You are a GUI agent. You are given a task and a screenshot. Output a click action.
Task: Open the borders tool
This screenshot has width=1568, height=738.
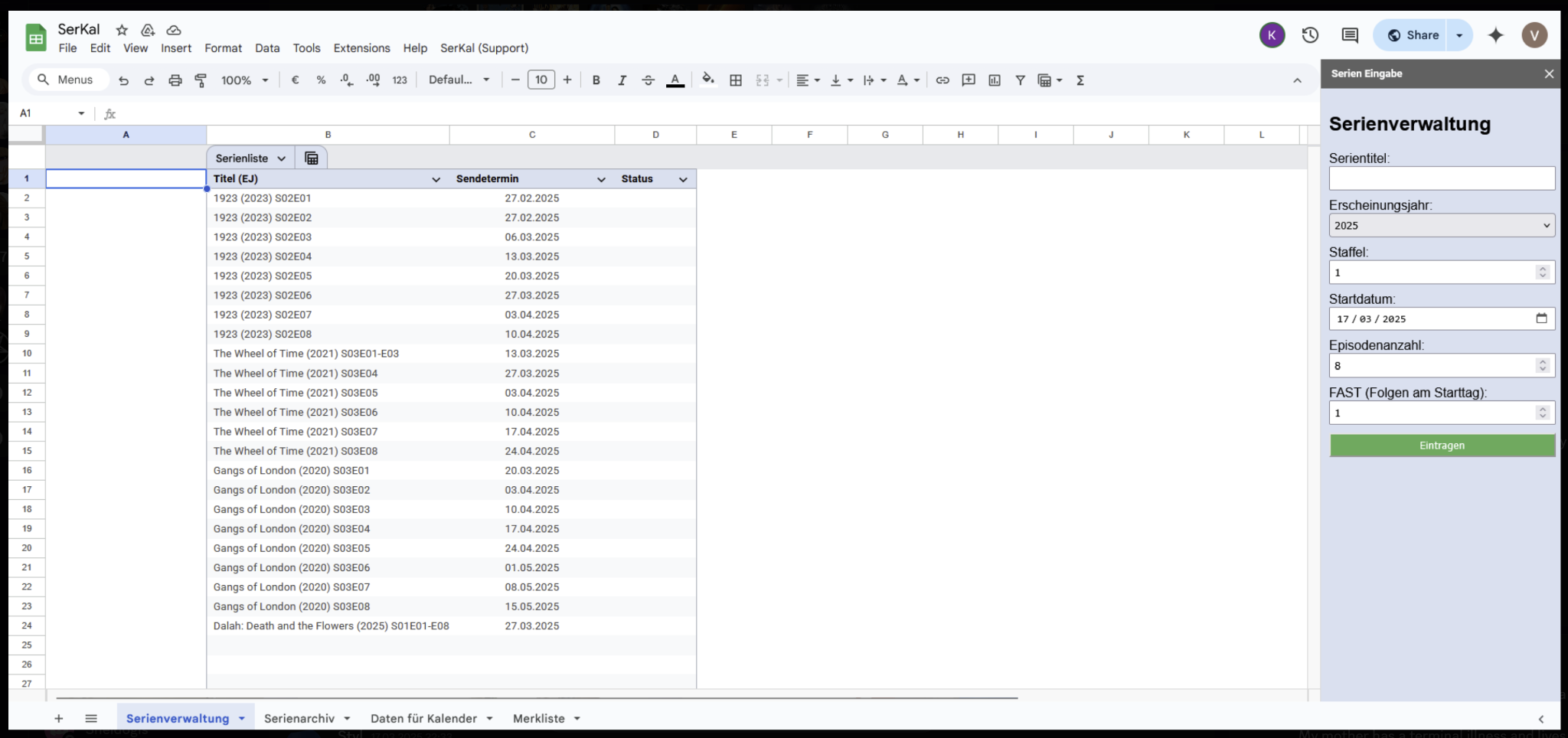736,80
